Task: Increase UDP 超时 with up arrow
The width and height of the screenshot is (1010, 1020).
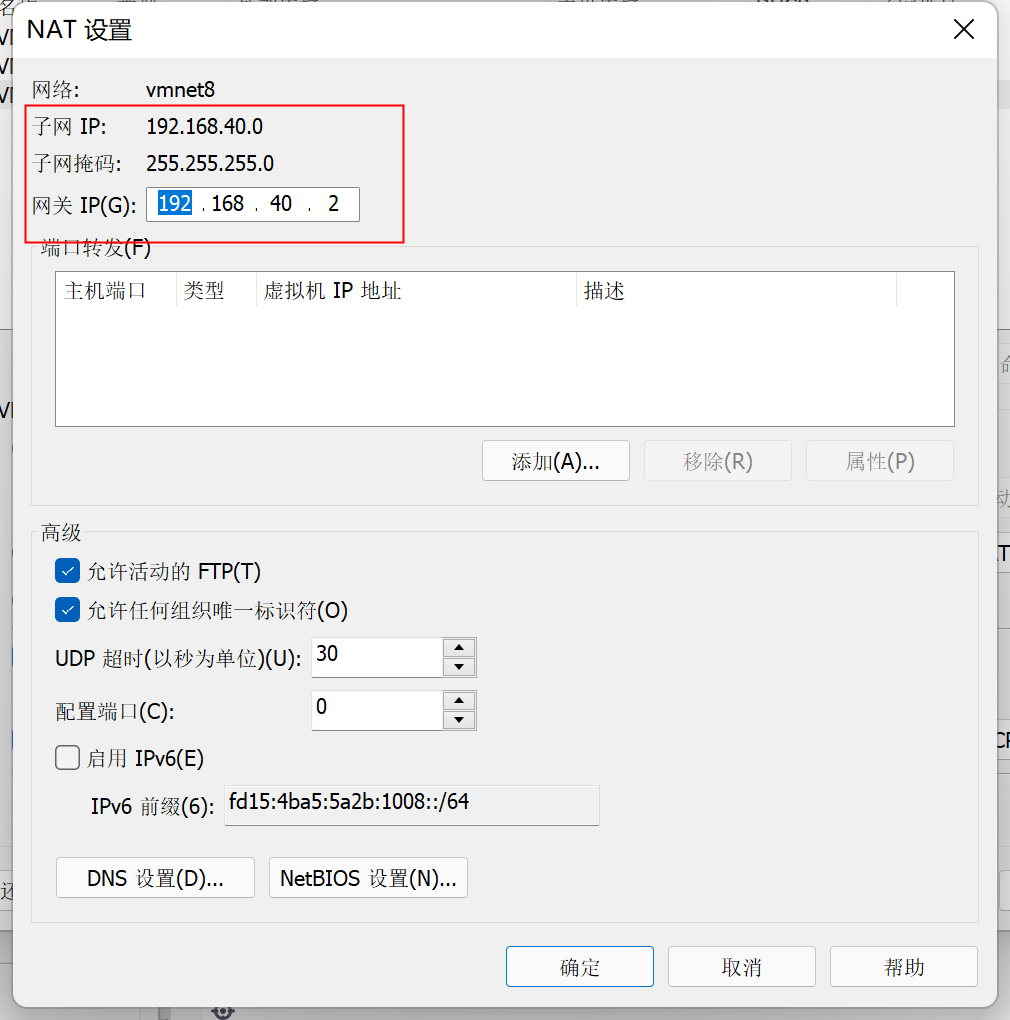Action: (459, 648)
